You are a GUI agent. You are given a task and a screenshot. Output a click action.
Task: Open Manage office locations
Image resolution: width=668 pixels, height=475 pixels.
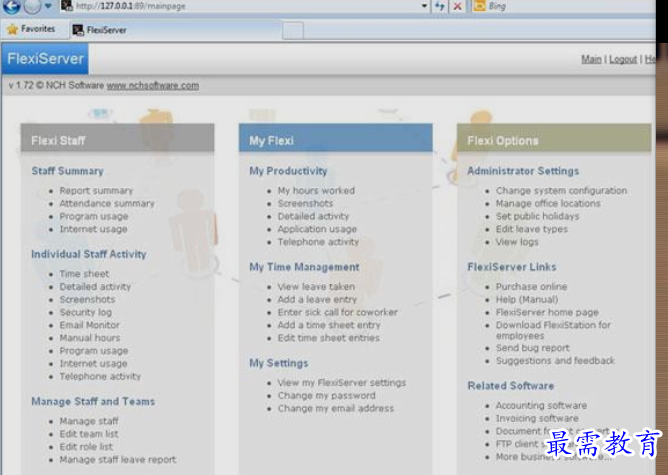(548, 203)
